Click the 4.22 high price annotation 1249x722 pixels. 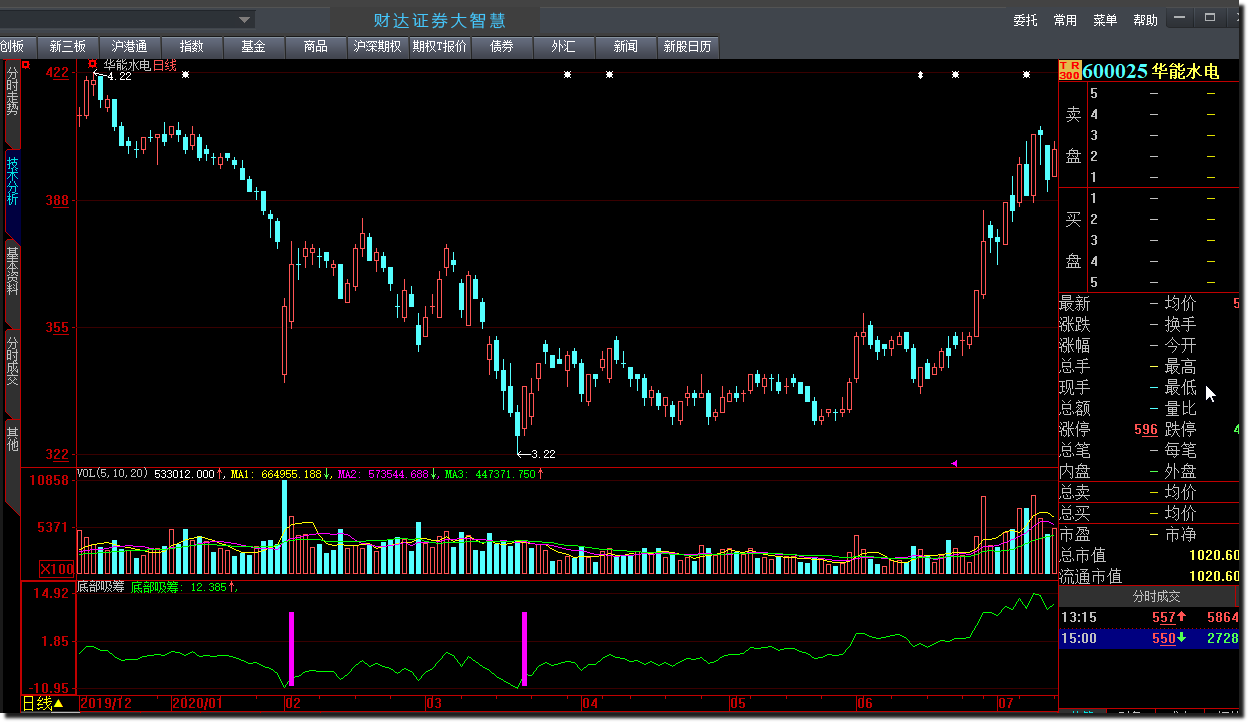(119, 76)
